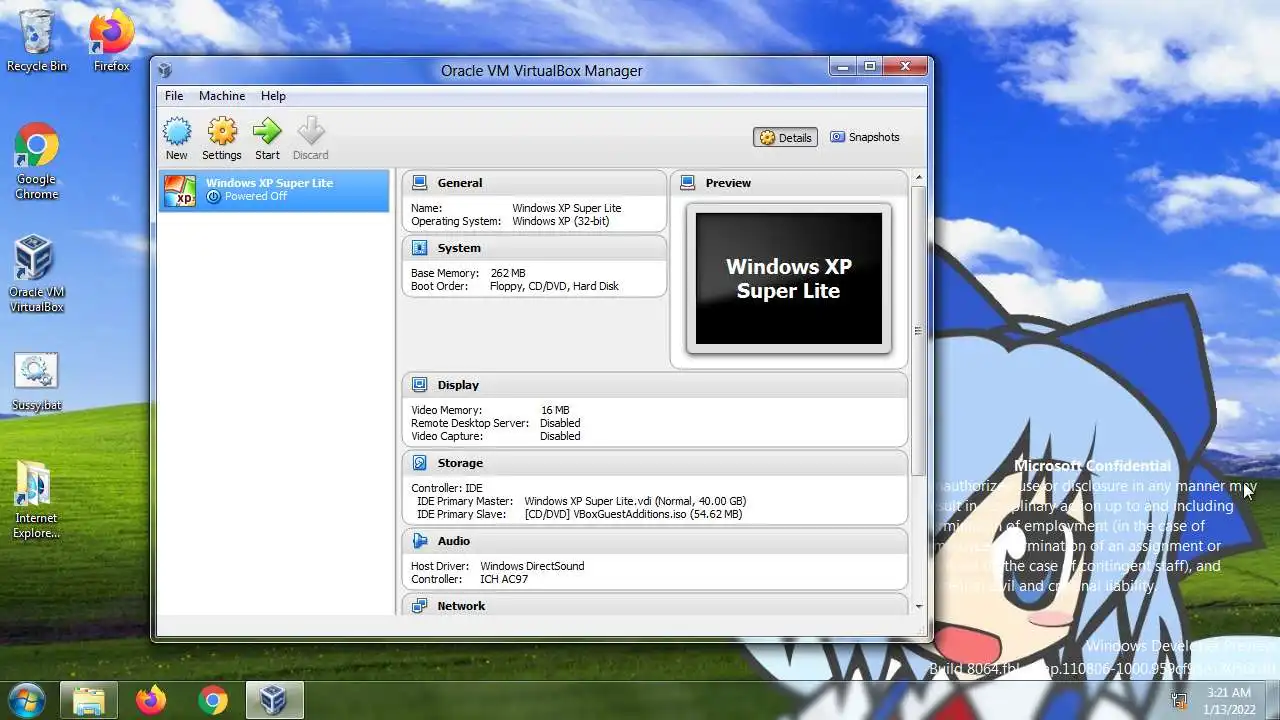Open the Firefox desktop shortcut

tap(111, 41)
